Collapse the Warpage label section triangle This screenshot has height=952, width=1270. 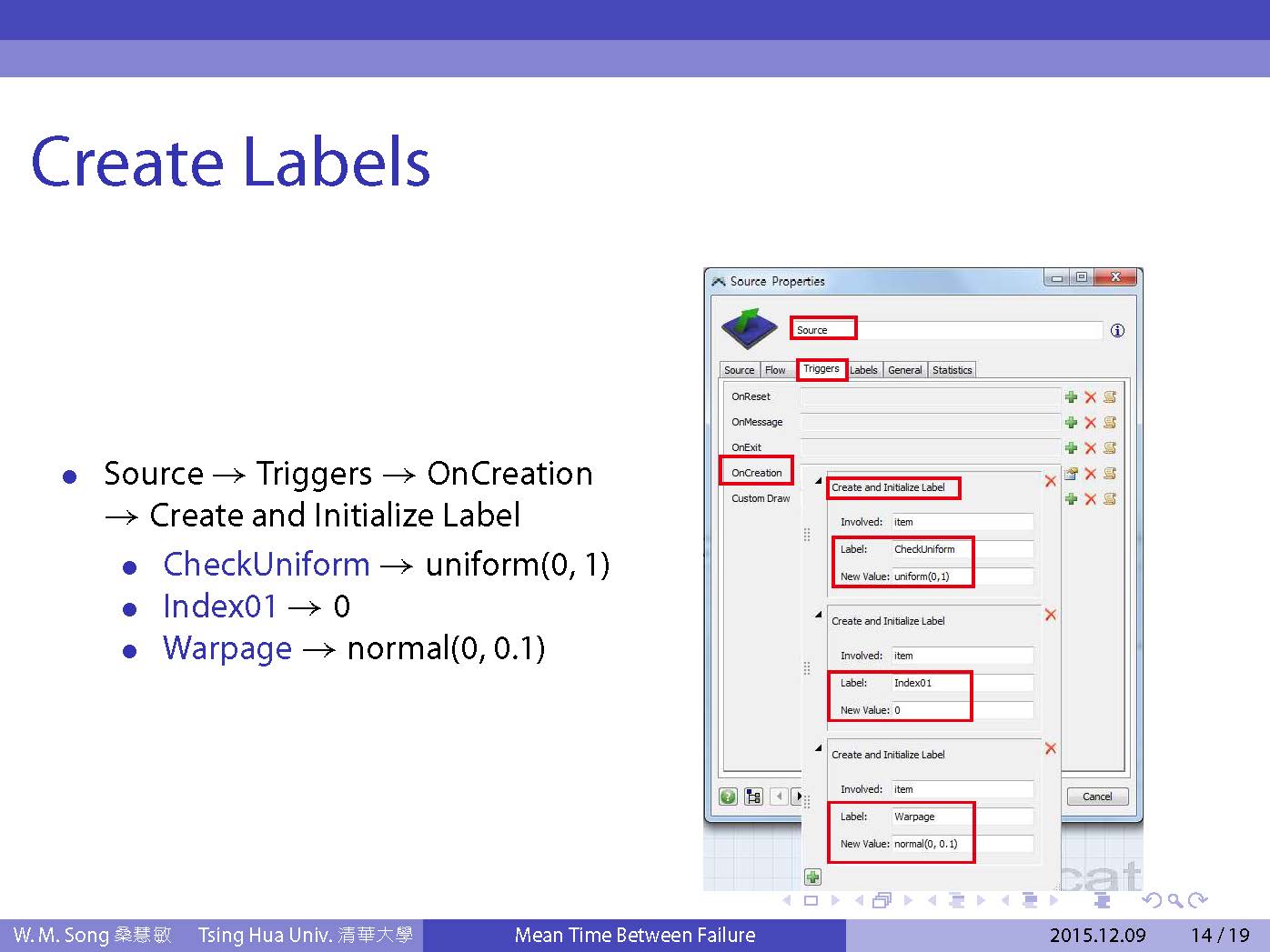tap(819, 748)
